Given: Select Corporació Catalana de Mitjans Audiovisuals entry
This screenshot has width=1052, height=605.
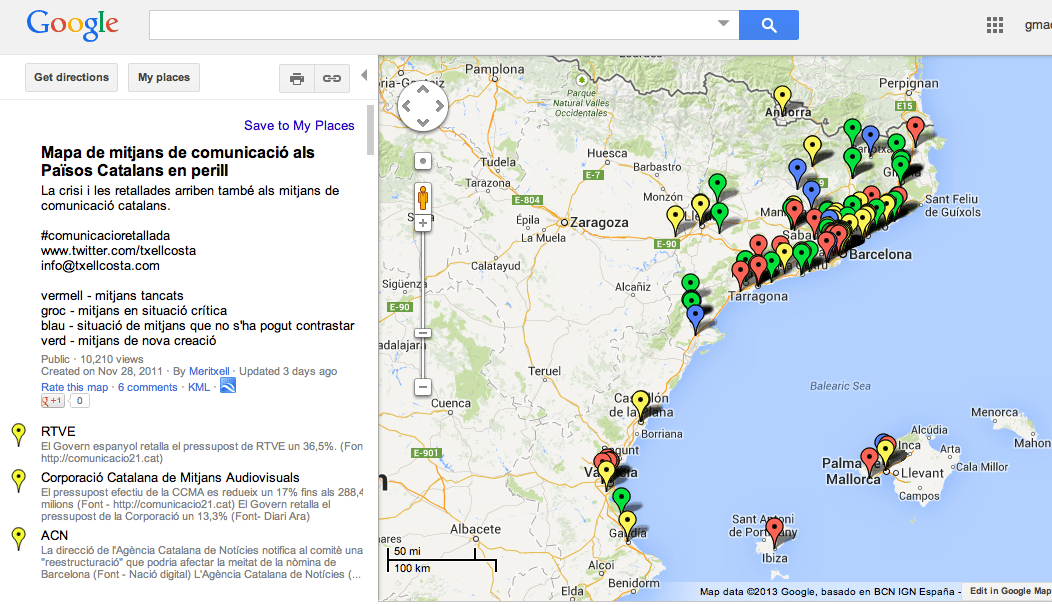Looking at the screenshot, I should click(x=170, y=478).
